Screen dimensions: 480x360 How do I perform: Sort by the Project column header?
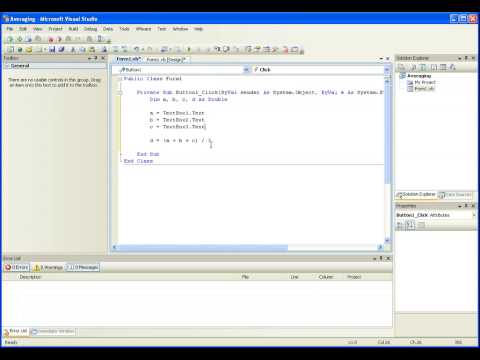pyautogui.click(x=354, y=277)
